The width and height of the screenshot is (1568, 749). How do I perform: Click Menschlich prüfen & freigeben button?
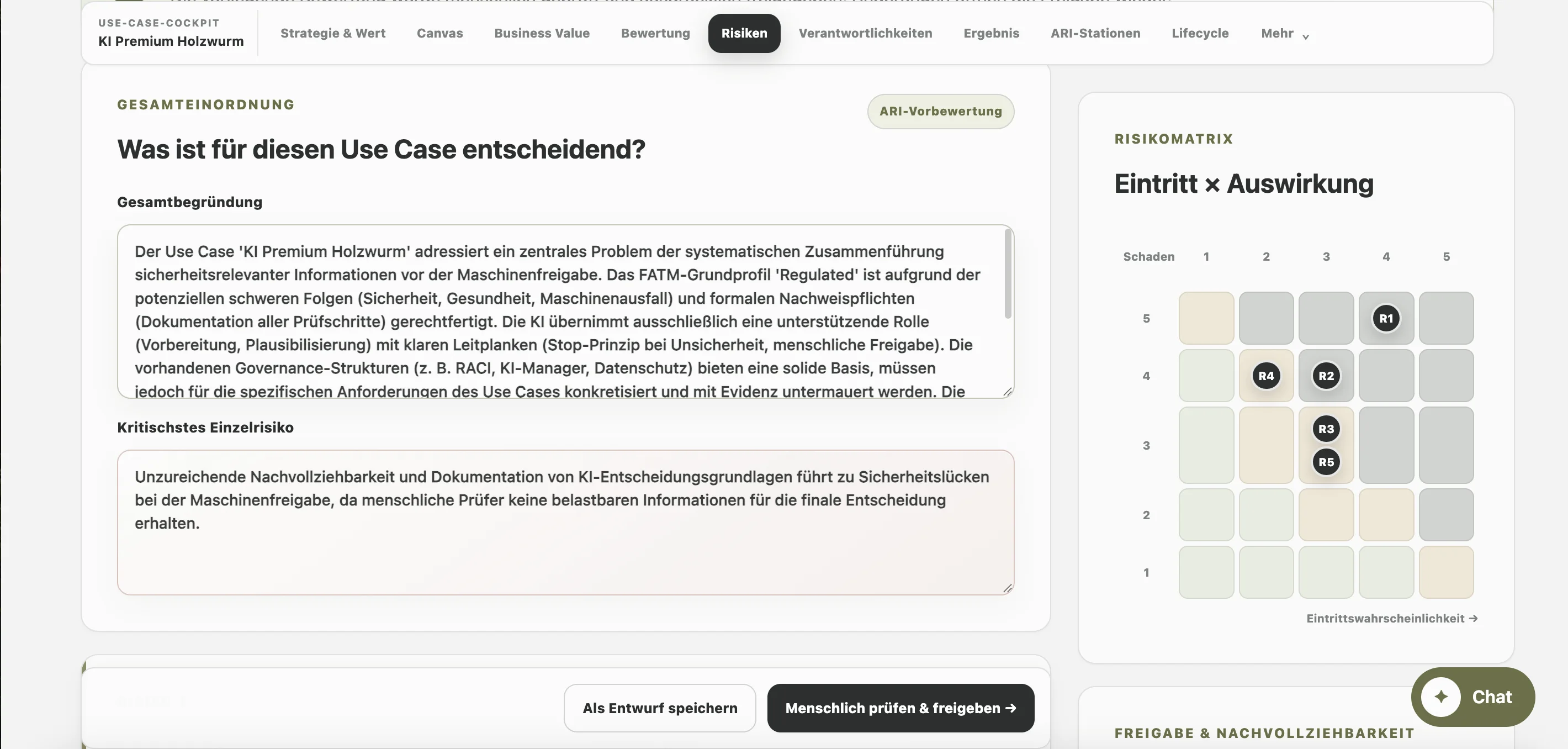click(x=900, y=708)
